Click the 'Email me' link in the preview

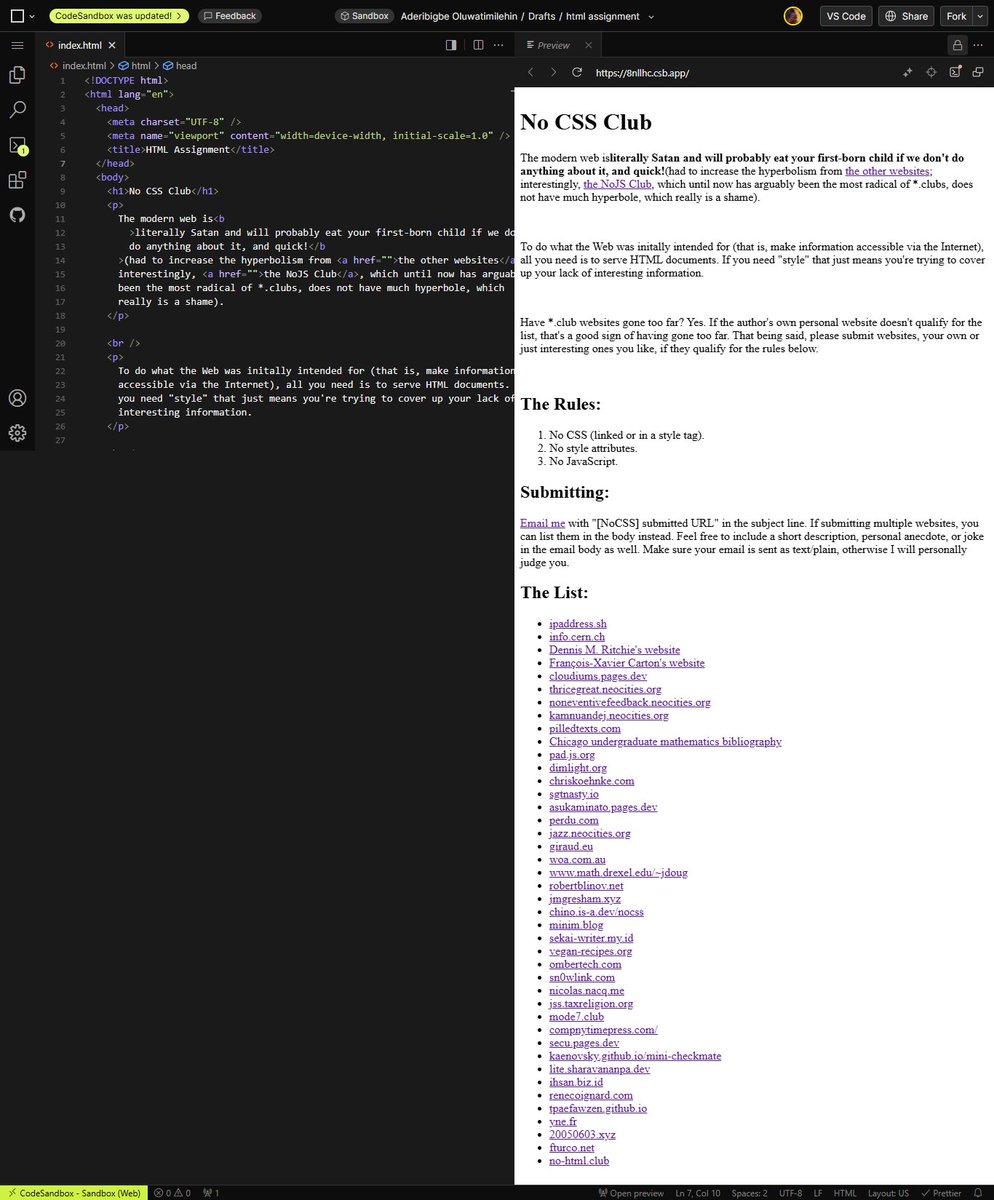[543, 523]
